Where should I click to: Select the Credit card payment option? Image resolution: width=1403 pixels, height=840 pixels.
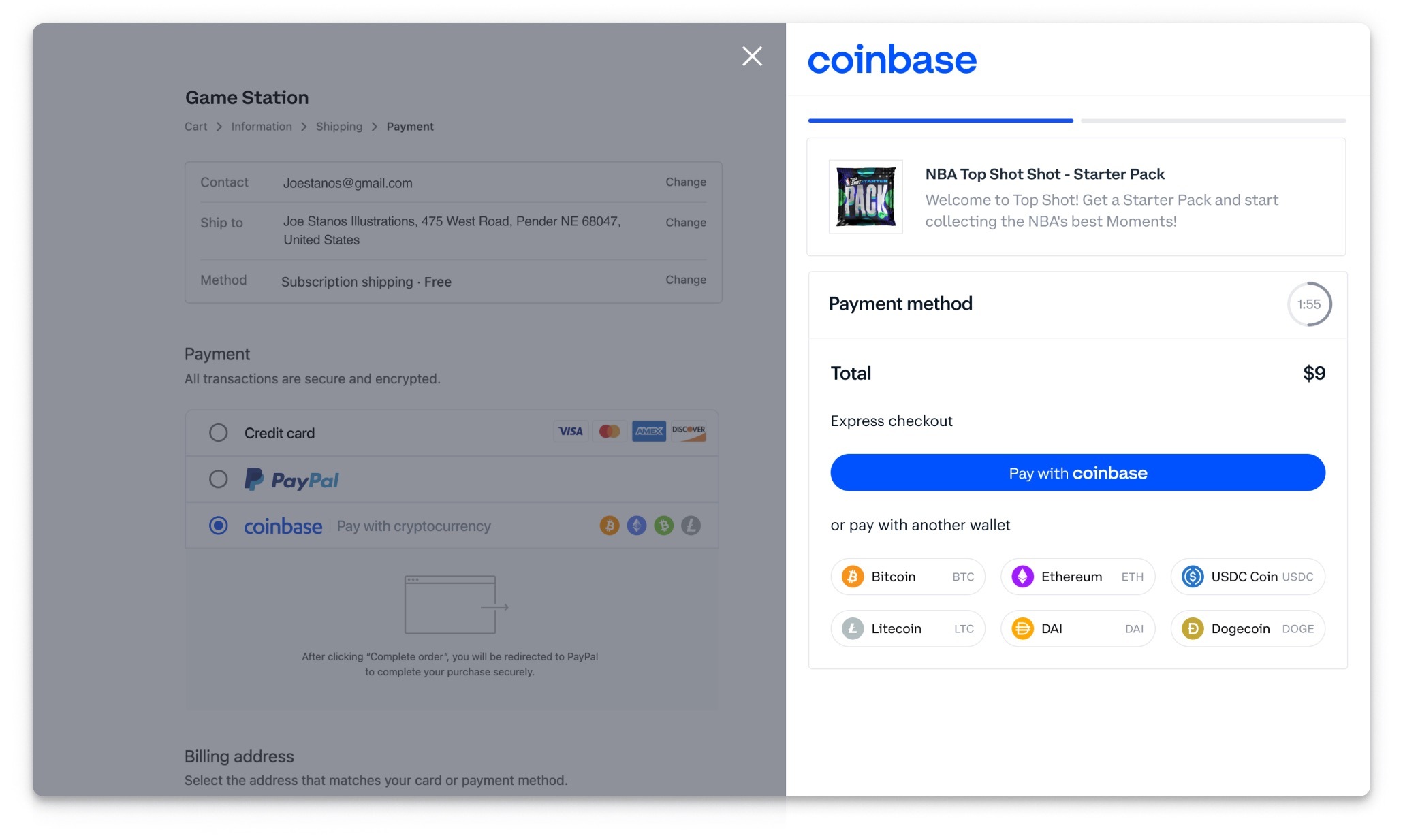[x=219, y=432]
